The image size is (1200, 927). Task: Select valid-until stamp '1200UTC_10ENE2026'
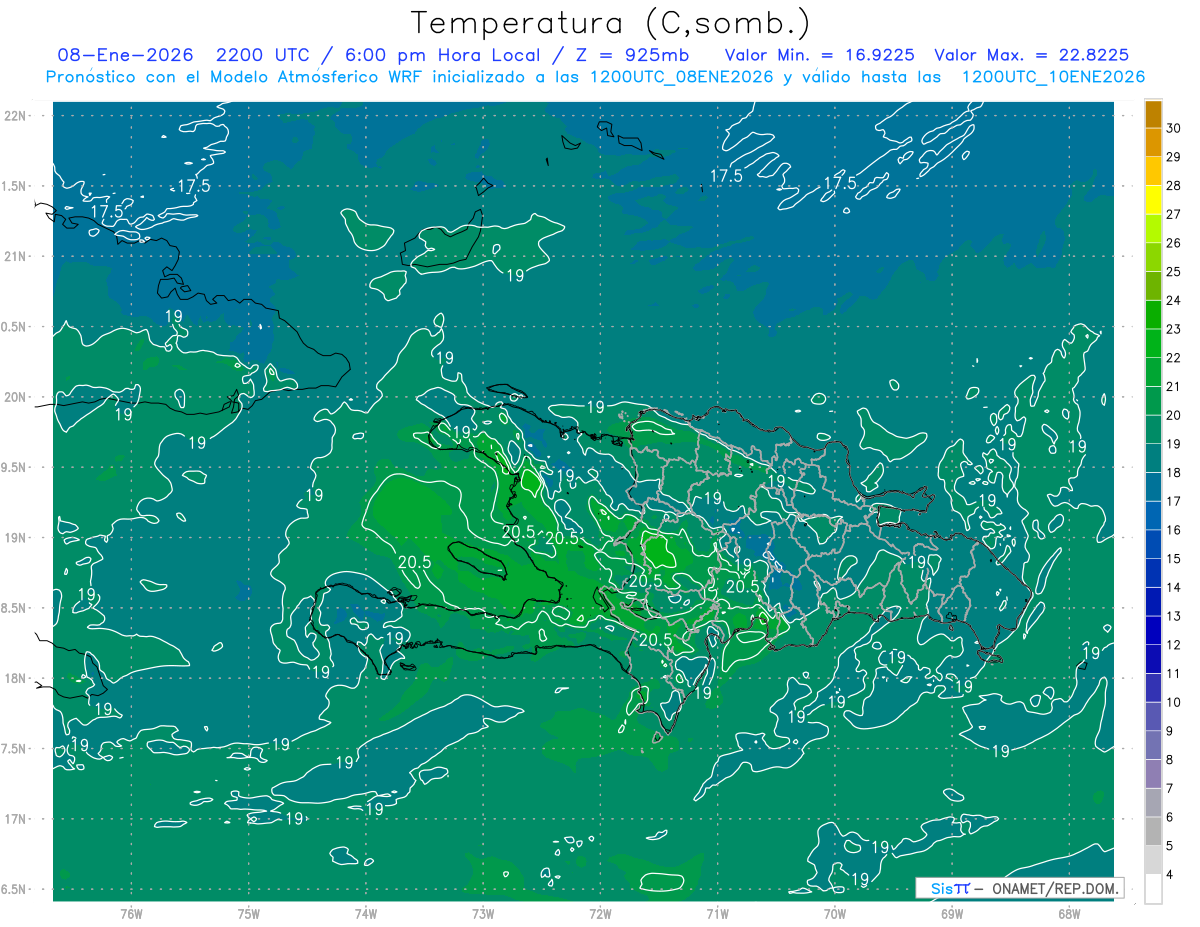pos(1053,77)
